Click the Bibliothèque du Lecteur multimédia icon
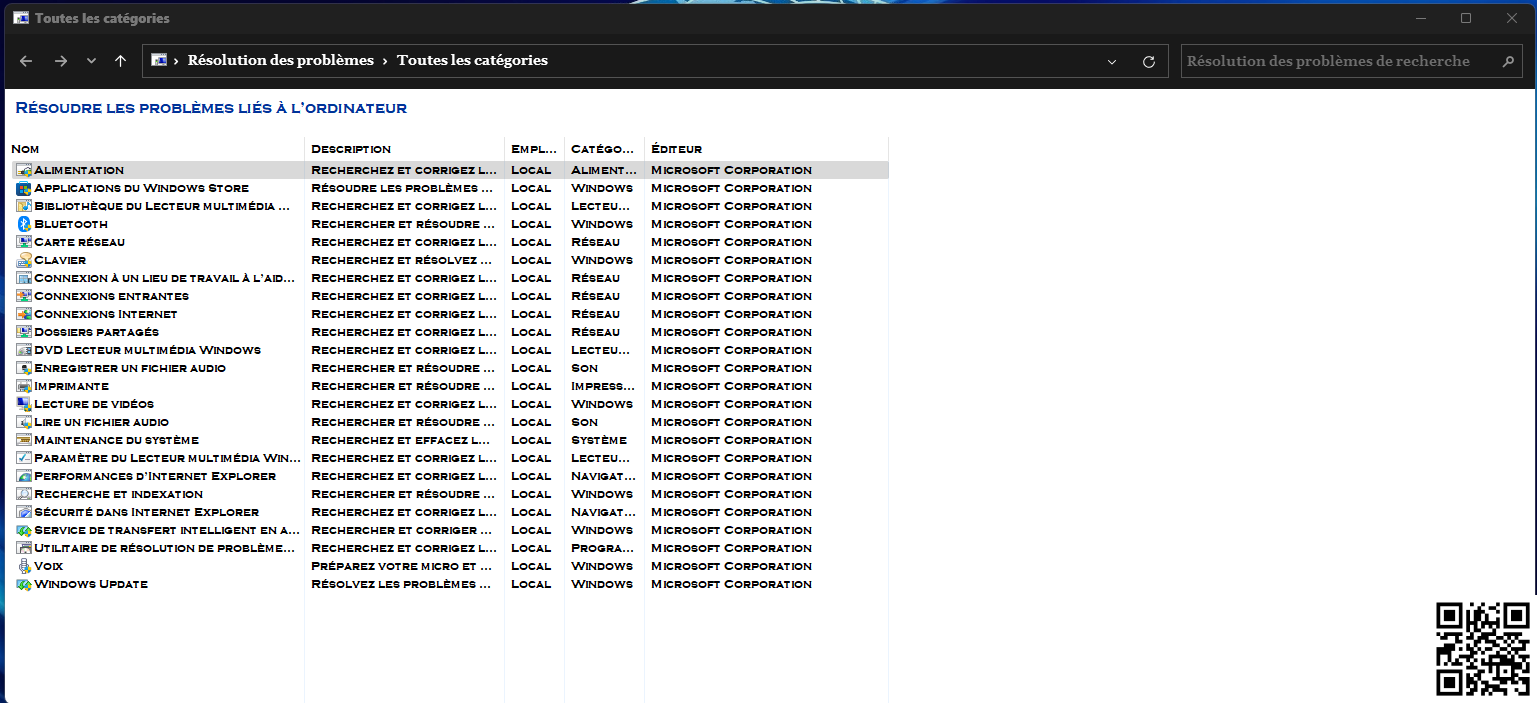This screenshot has height=703, width=1537. coord(24,206)
